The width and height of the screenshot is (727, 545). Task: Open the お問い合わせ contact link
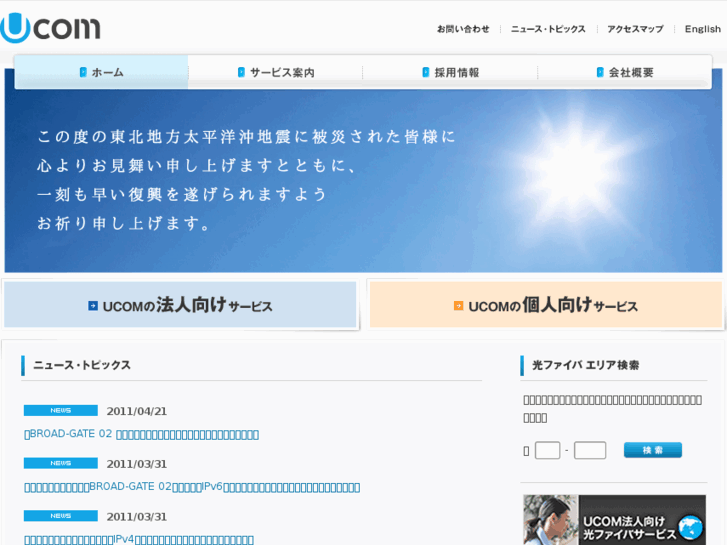click(463, 29)
